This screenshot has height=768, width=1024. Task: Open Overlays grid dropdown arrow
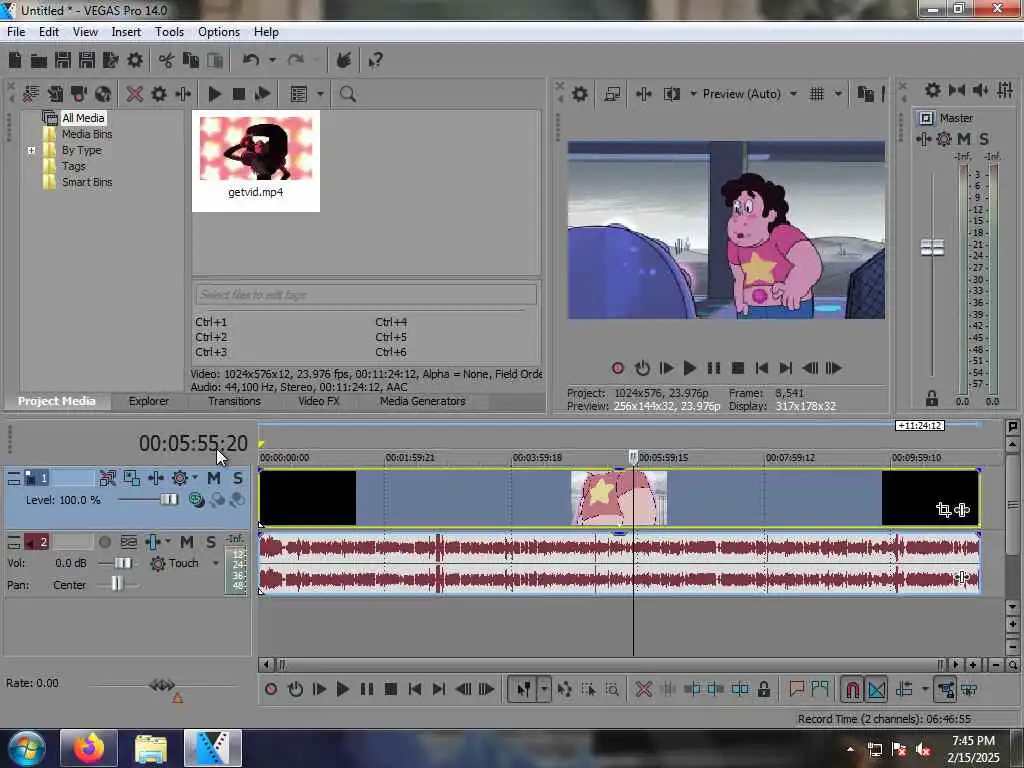[838, 94]
